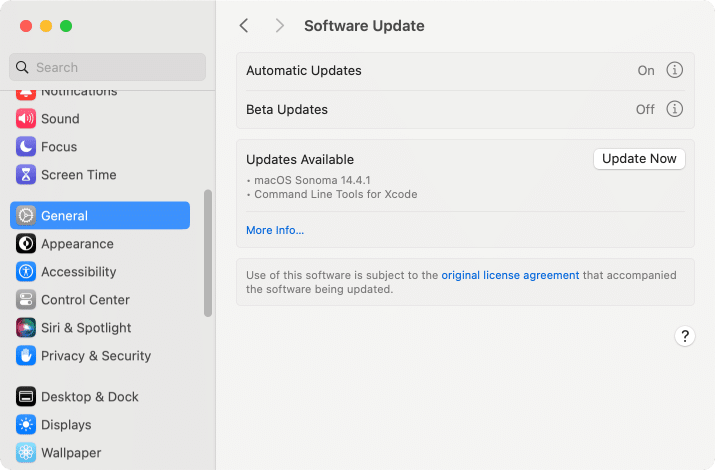
Task: Select Displays label in the sidebar
Action: [66, 425]
